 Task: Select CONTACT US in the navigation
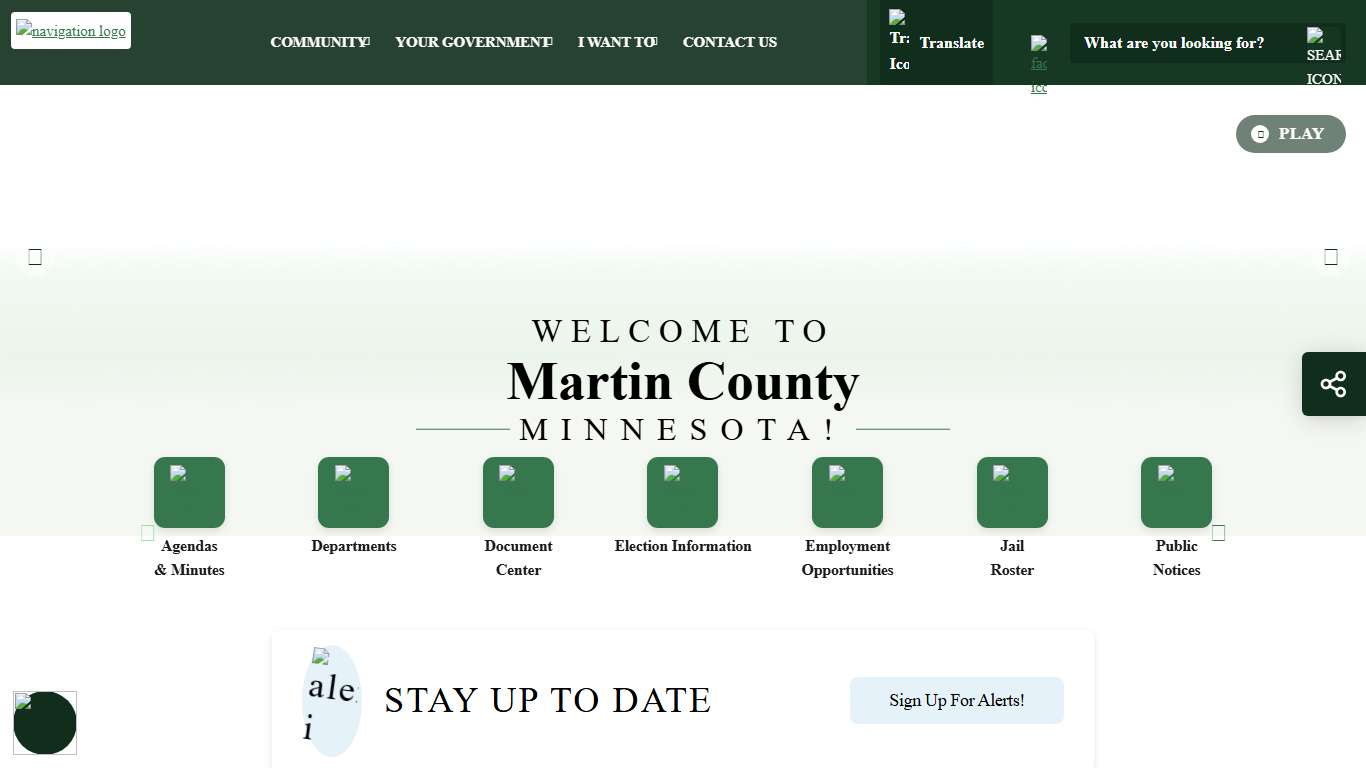[x=729, y=42]
